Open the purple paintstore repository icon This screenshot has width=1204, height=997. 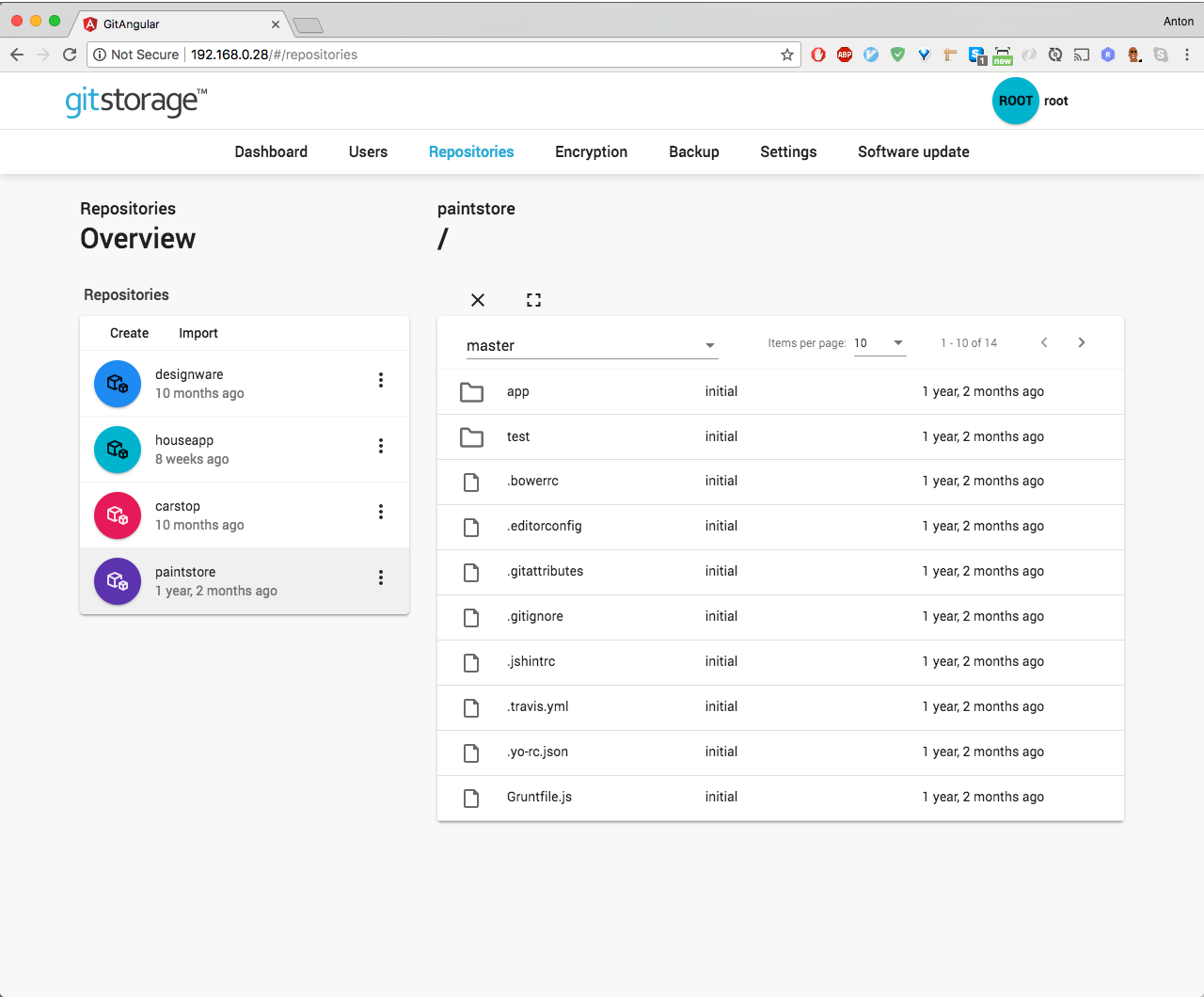pos(117,580)
